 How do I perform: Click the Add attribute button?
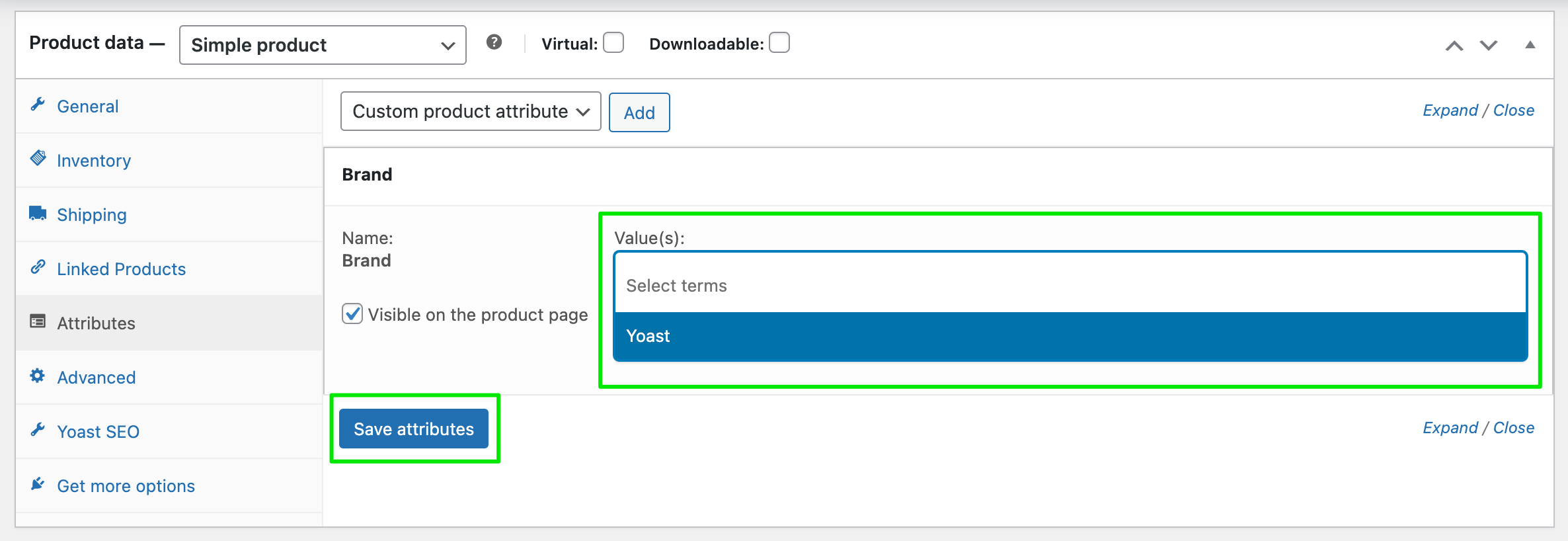pyautogui.click(x=639, y=112)
